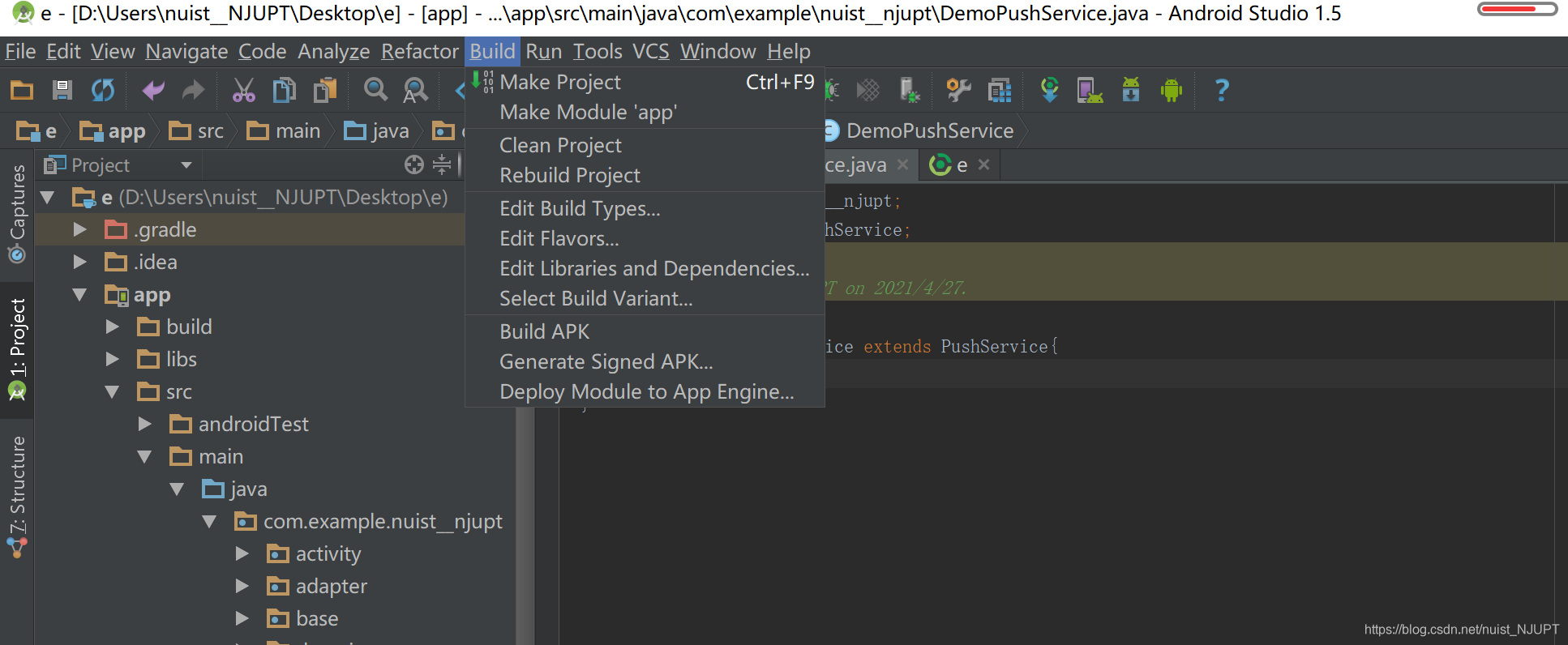Expand the .idea folder arrow
Screen dimensions: 1568x645
[x=79, y=263]
